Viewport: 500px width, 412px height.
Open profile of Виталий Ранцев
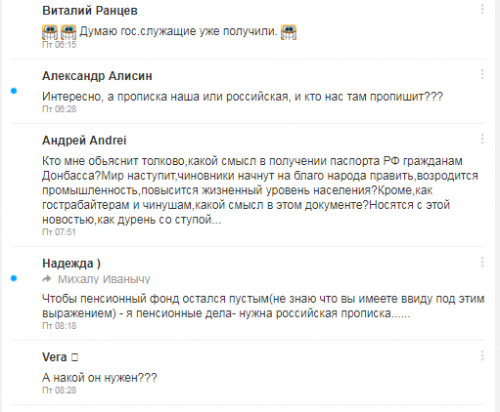[90, 11]
